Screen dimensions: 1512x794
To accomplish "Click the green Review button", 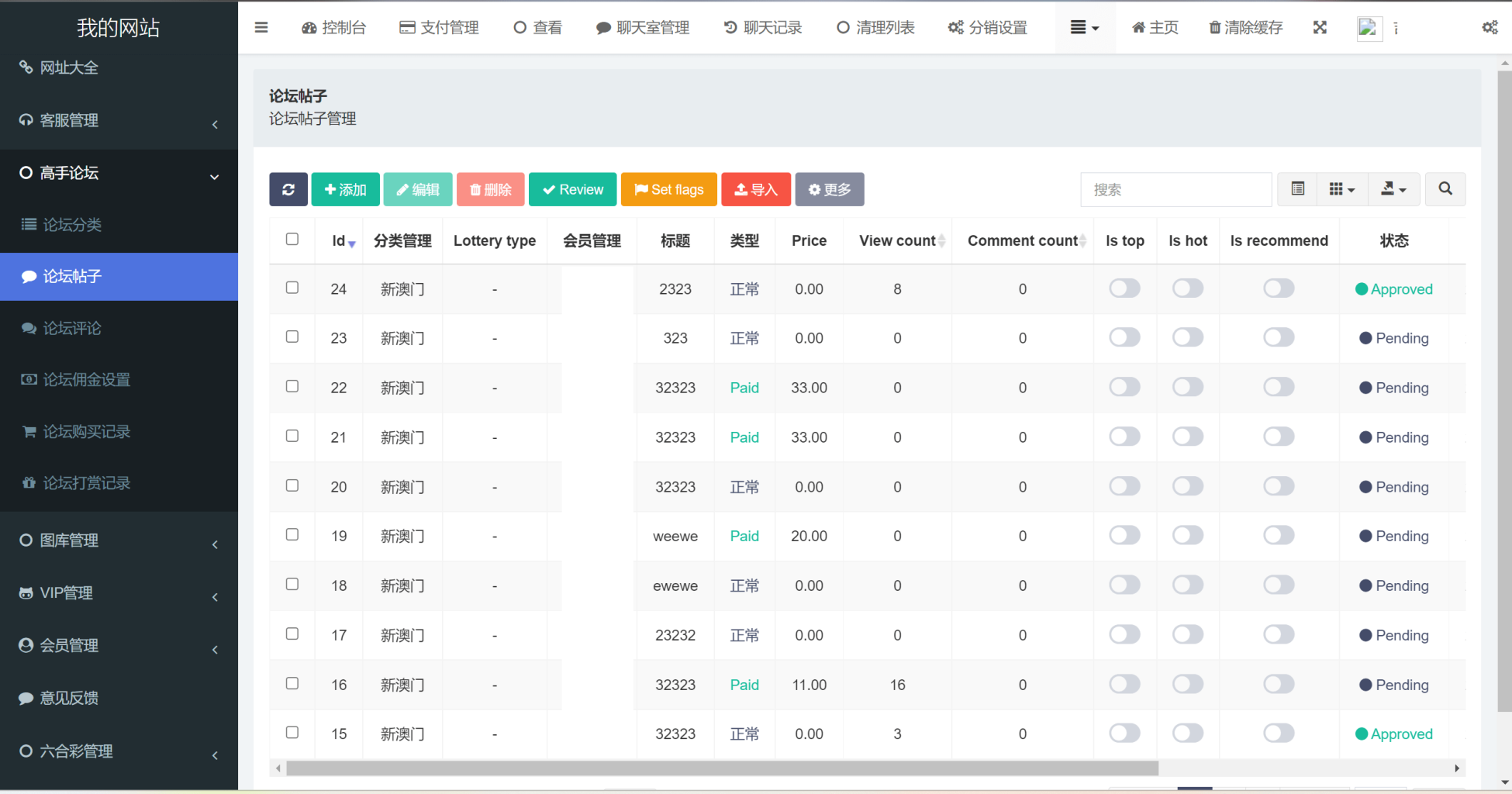I will (572, 189).
